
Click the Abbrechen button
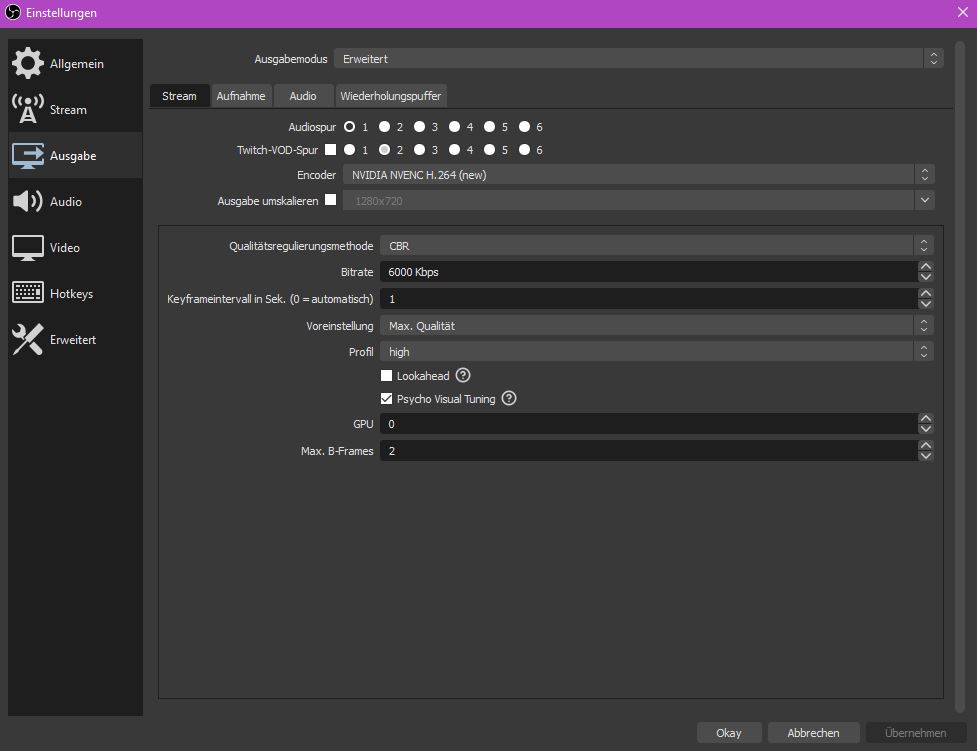click(x=813, y=733)
